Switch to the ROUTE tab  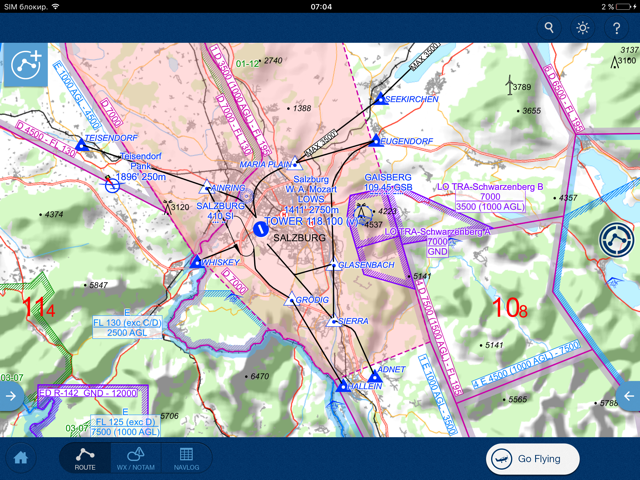click(x=85, y=458)
